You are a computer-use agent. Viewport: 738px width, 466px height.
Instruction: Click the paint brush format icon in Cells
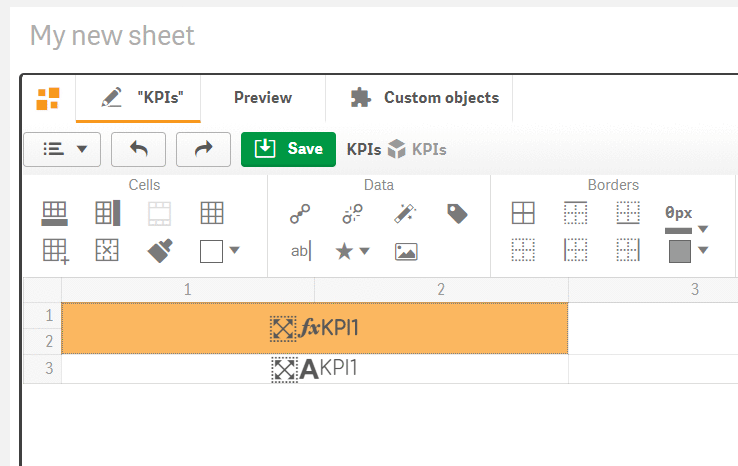pos(158,251)
